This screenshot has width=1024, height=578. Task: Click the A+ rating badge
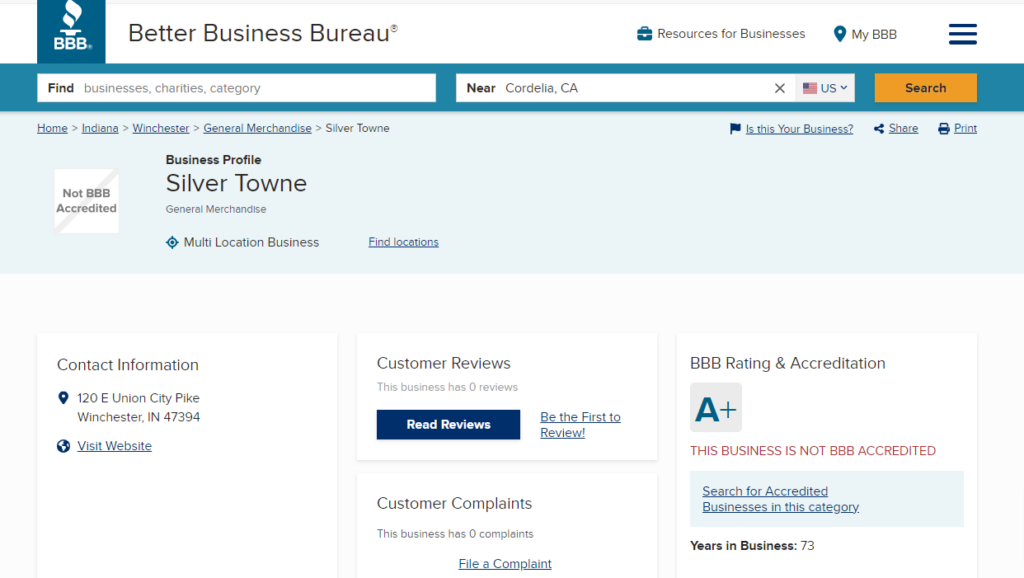pyautogui.click(x=716, y=408)
